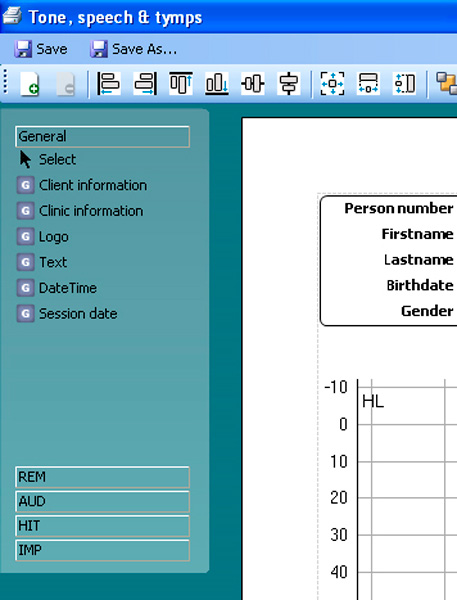The width and height of the screenshot is (457, 600).
Task: Choose the align top toolbar icon
Action: tap(181, 83)
